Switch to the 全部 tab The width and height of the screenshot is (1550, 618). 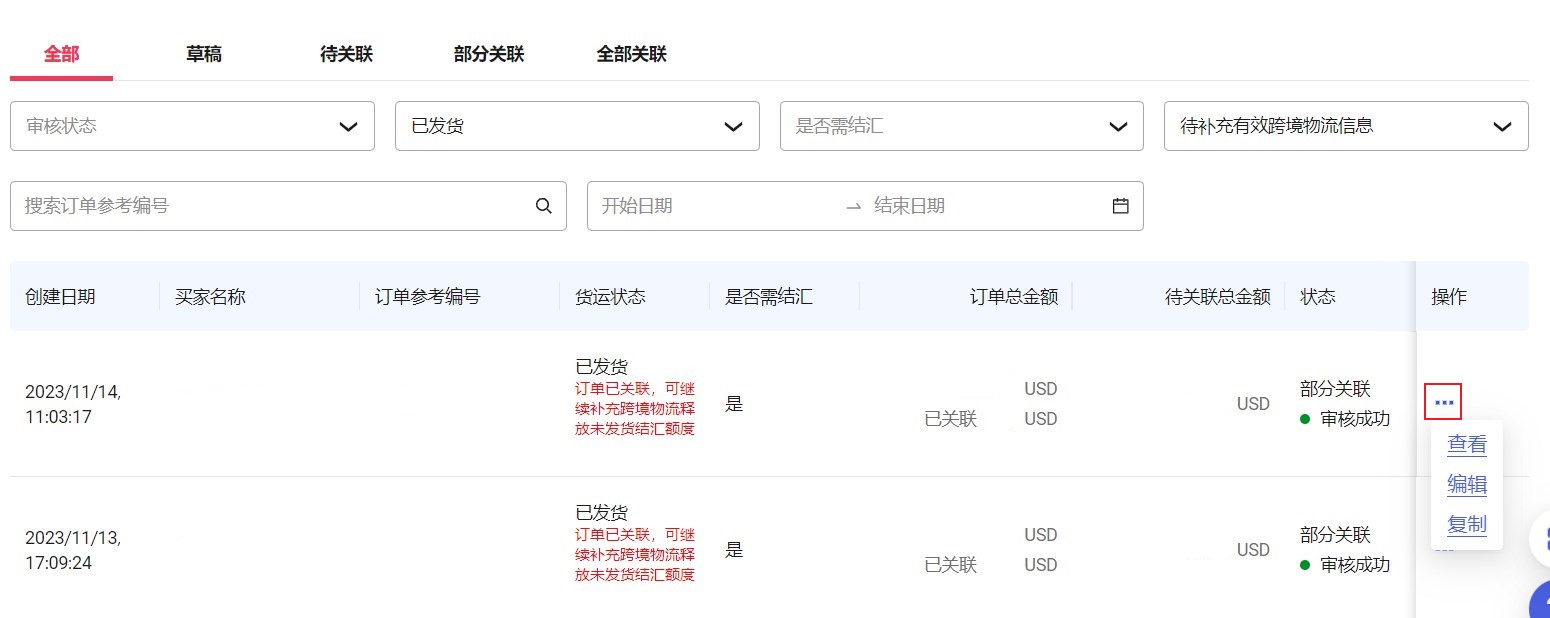tap(61, 54)
